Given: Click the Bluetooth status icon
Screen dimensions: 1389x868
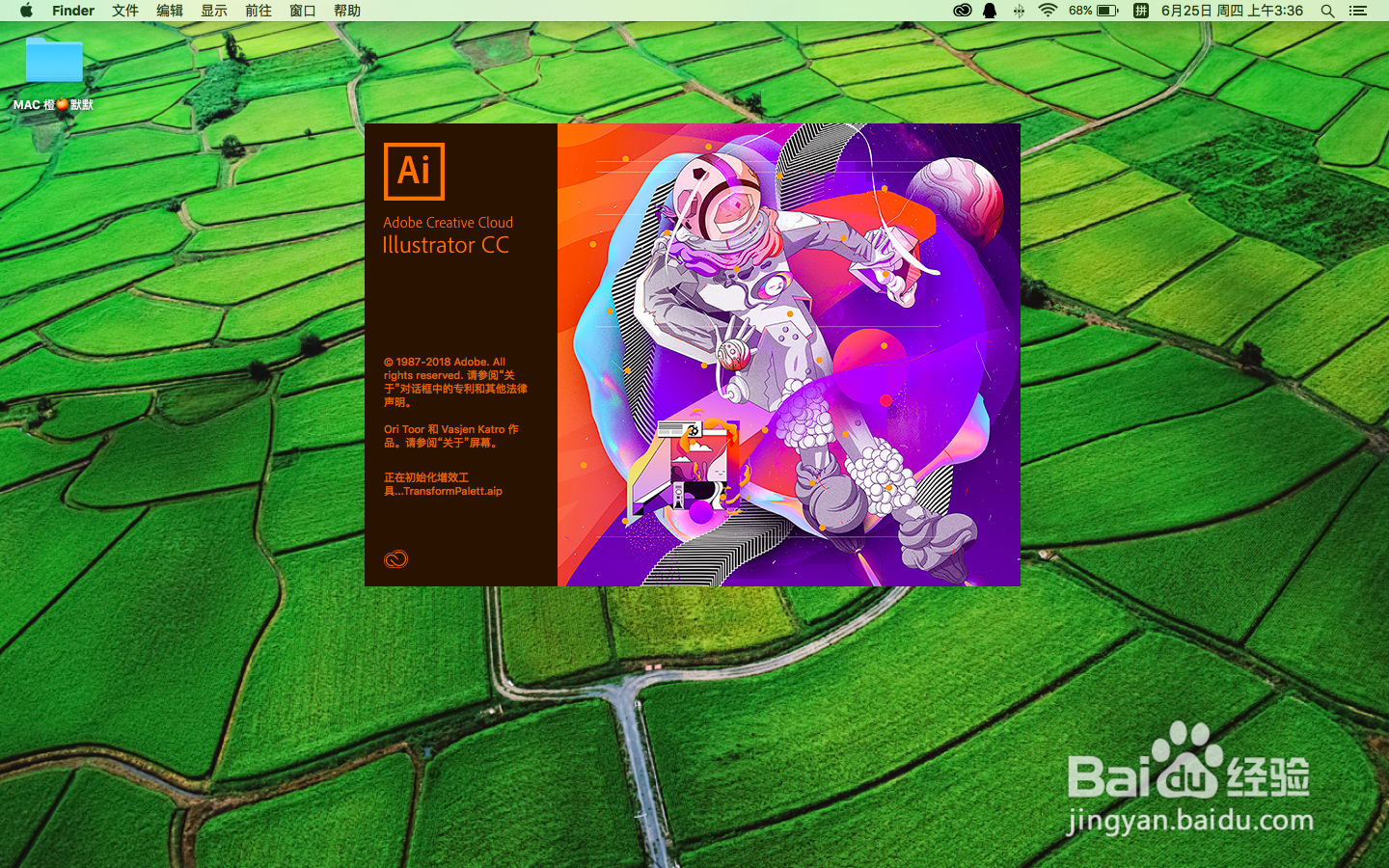Looking at the screenshot, I should [x=1019, y=11].
